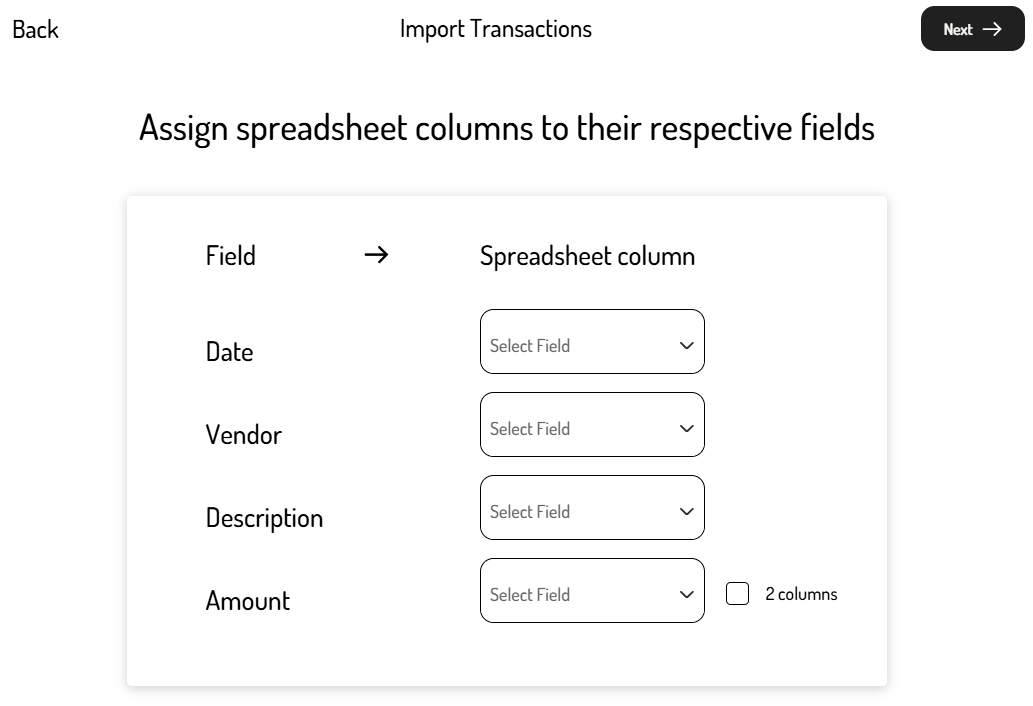This screenshot has height=706, width=1033.
Task: Click the Date field label
Action: click(x=229, y=352)
